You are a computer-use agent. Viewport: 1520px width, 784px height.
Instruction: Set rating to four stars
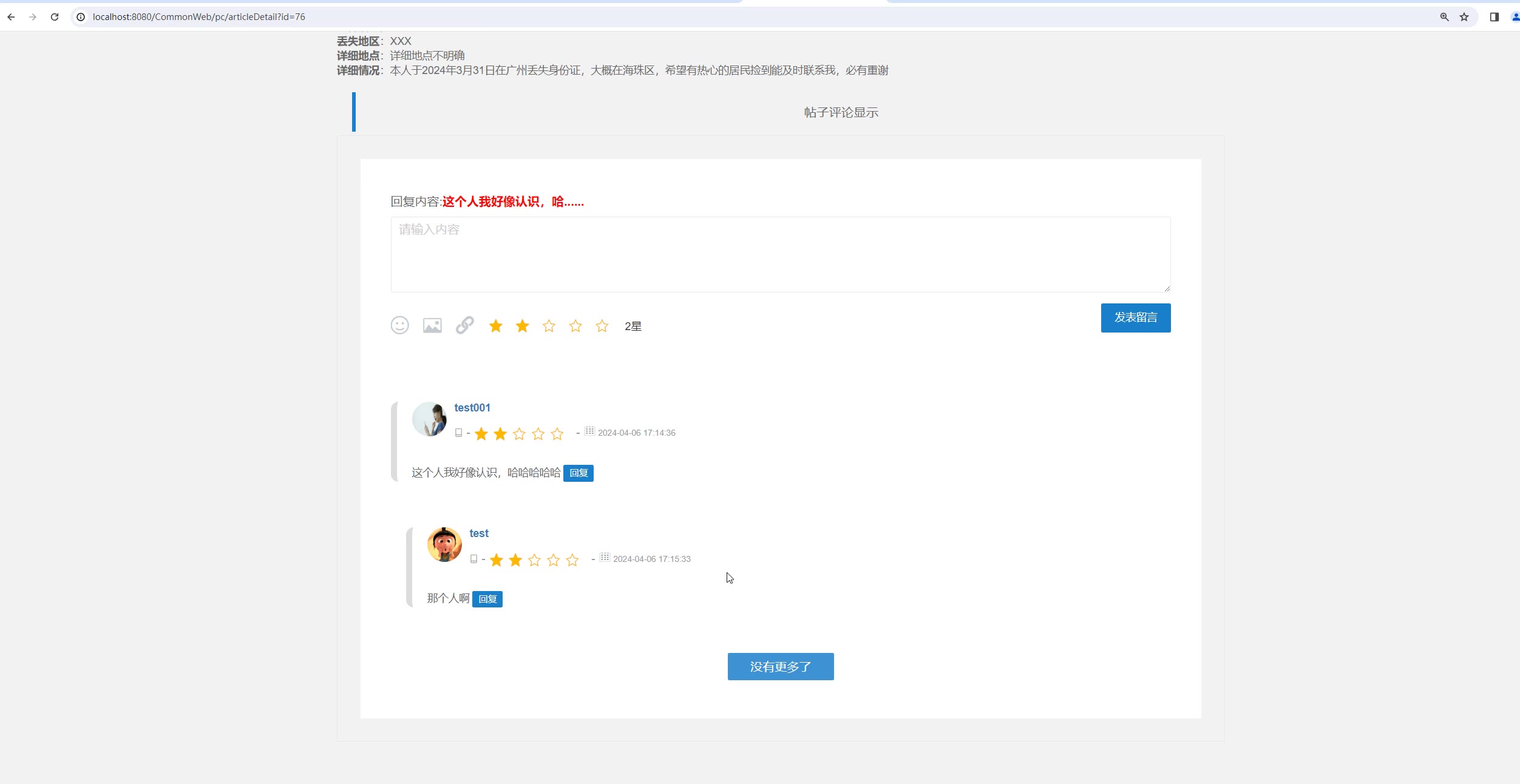(x=575, y=326)
